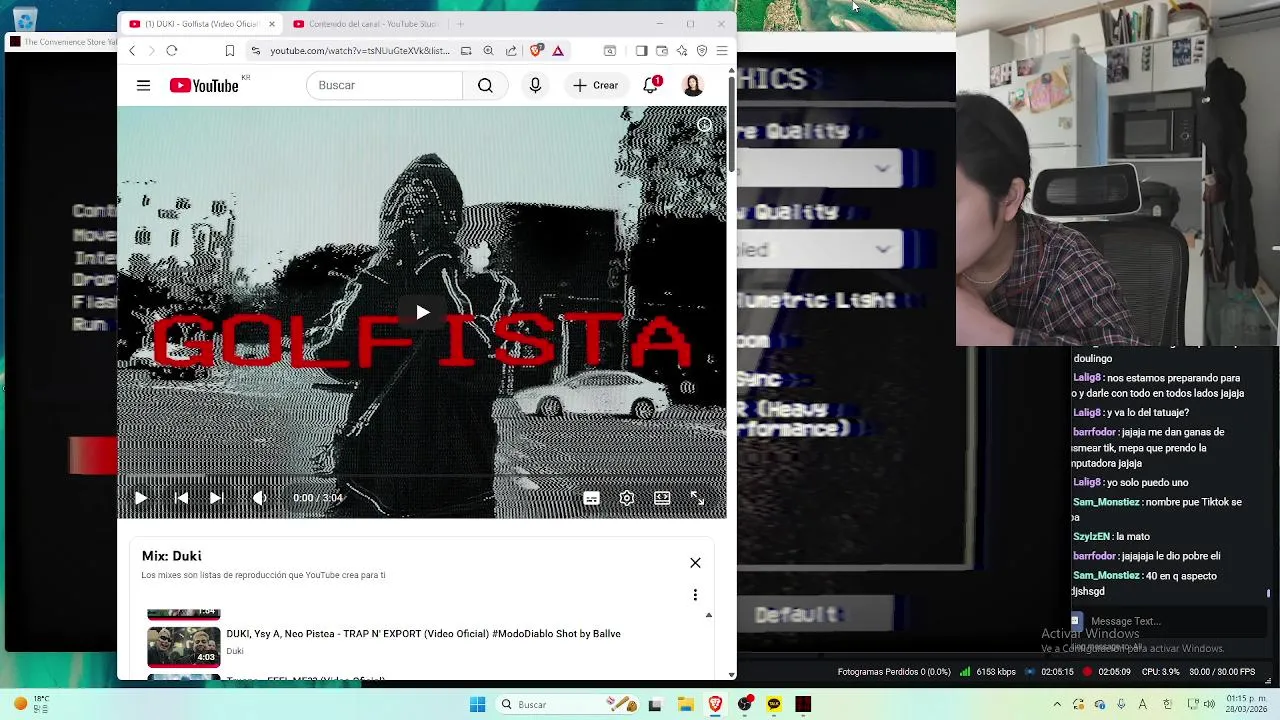1280x720 pixels.
Task: Open Brave Leo AI sparkle icon
Action: [682, 51]
